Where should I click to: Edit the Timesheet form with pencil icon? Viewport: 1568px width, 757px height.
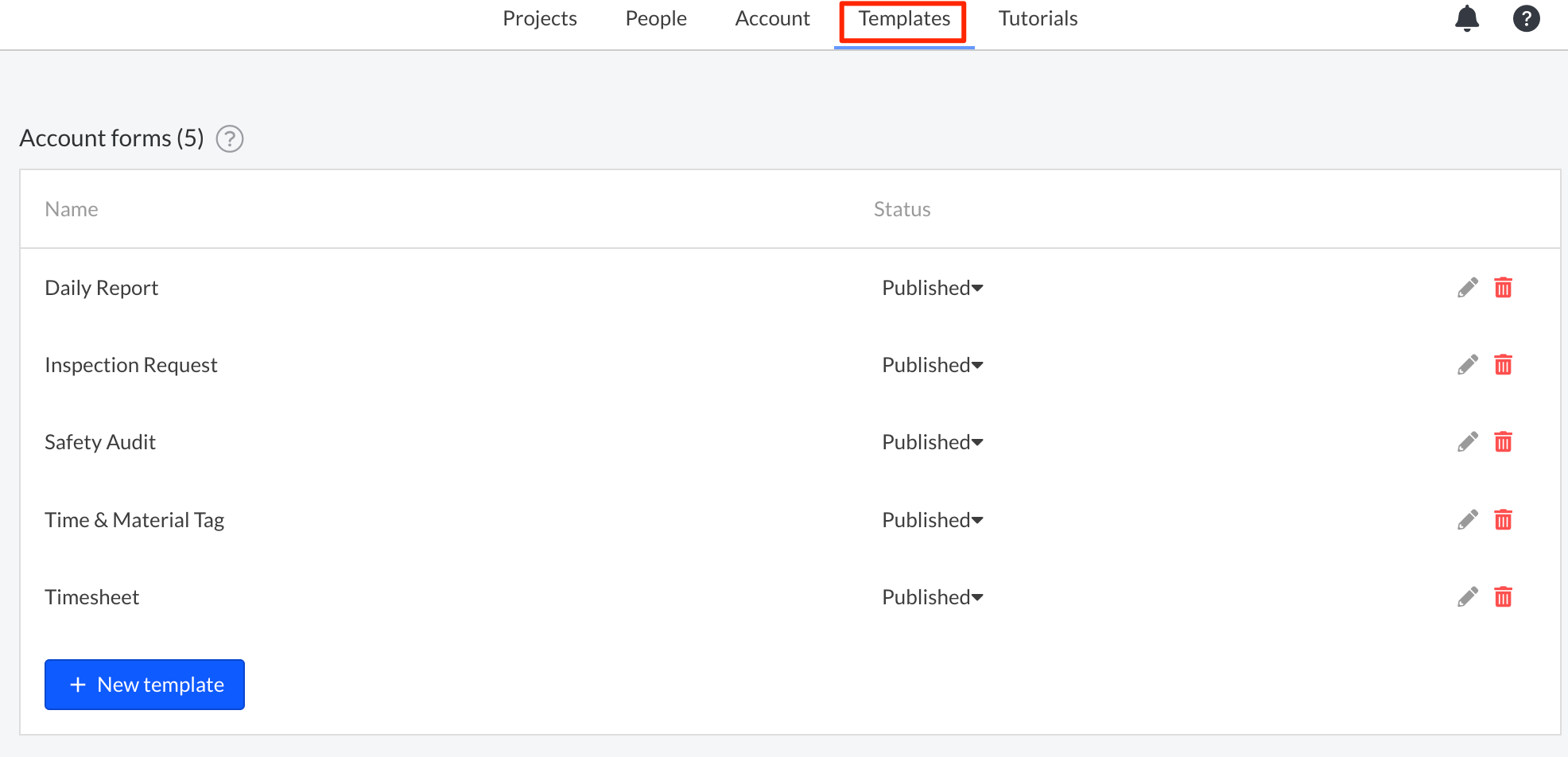(1468, 596)
